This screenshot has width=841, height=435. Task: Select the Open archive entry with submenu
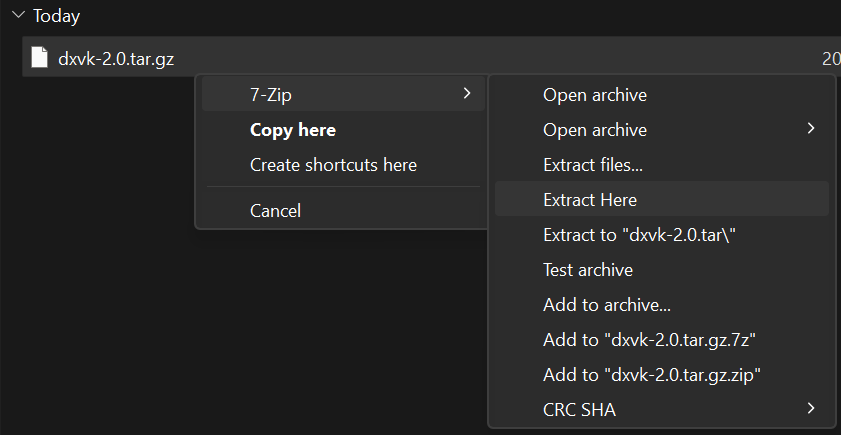594,130
